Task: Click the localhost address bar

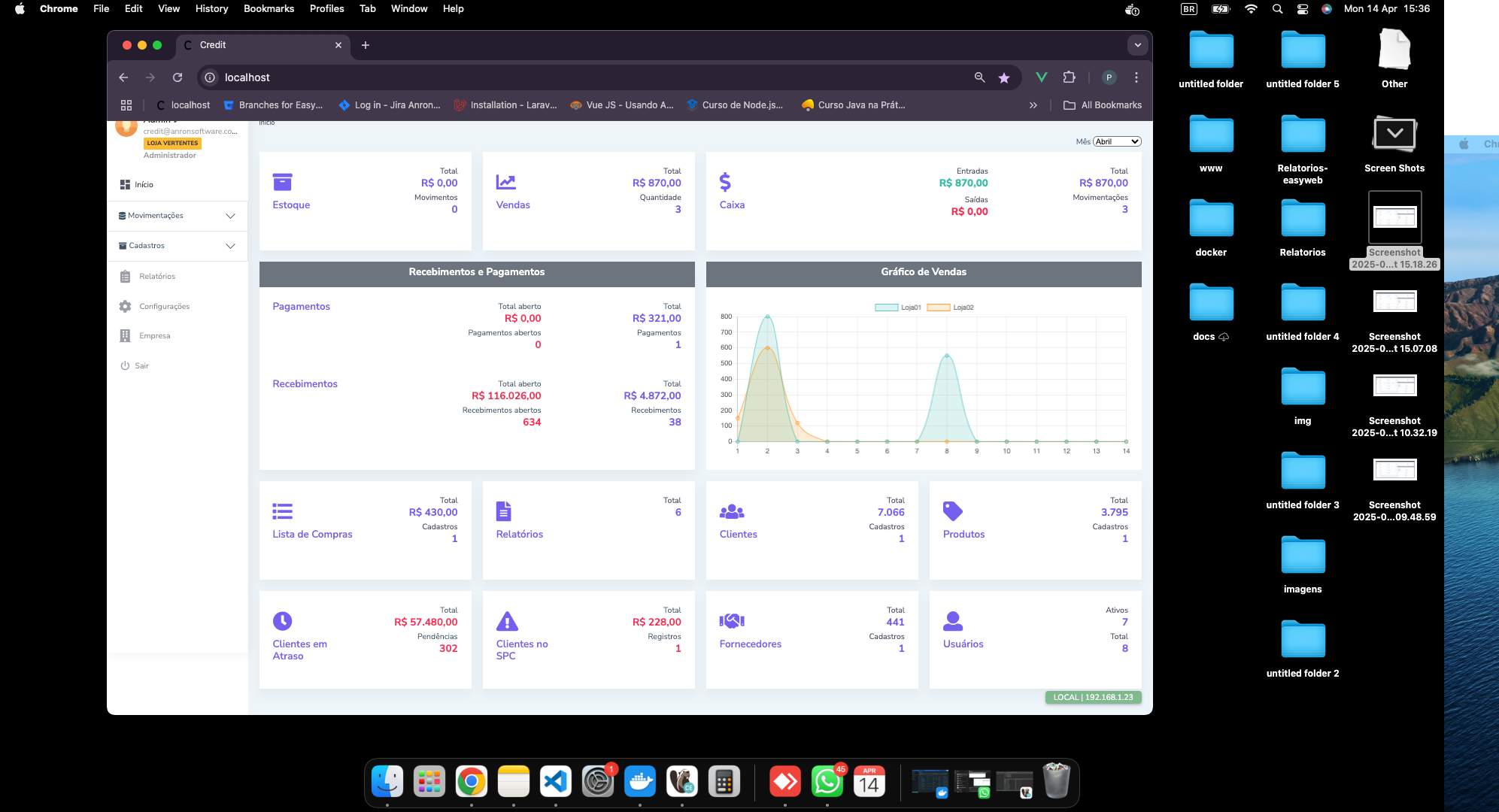Action: tap(587, 77)
